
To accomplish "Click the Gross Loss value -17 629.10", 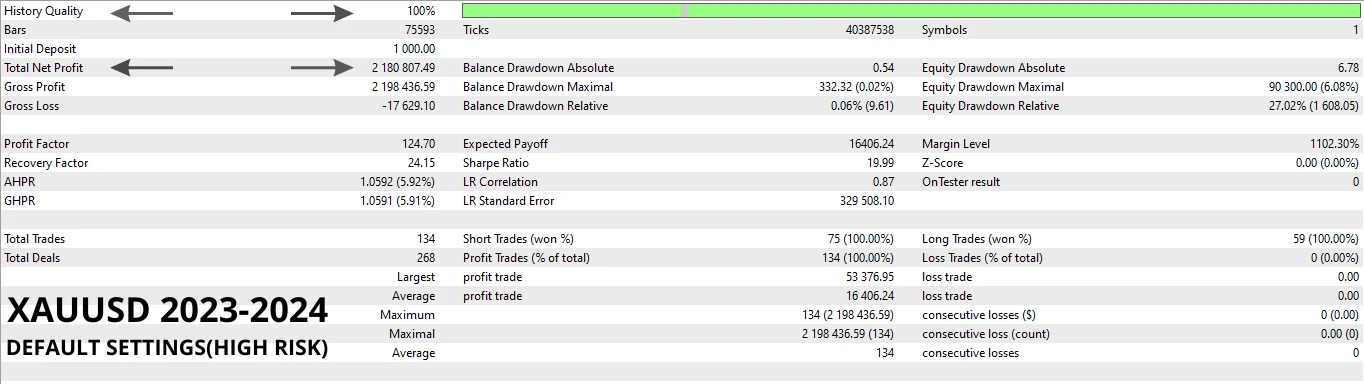I will pyautogui.click(x=409, y=106).
